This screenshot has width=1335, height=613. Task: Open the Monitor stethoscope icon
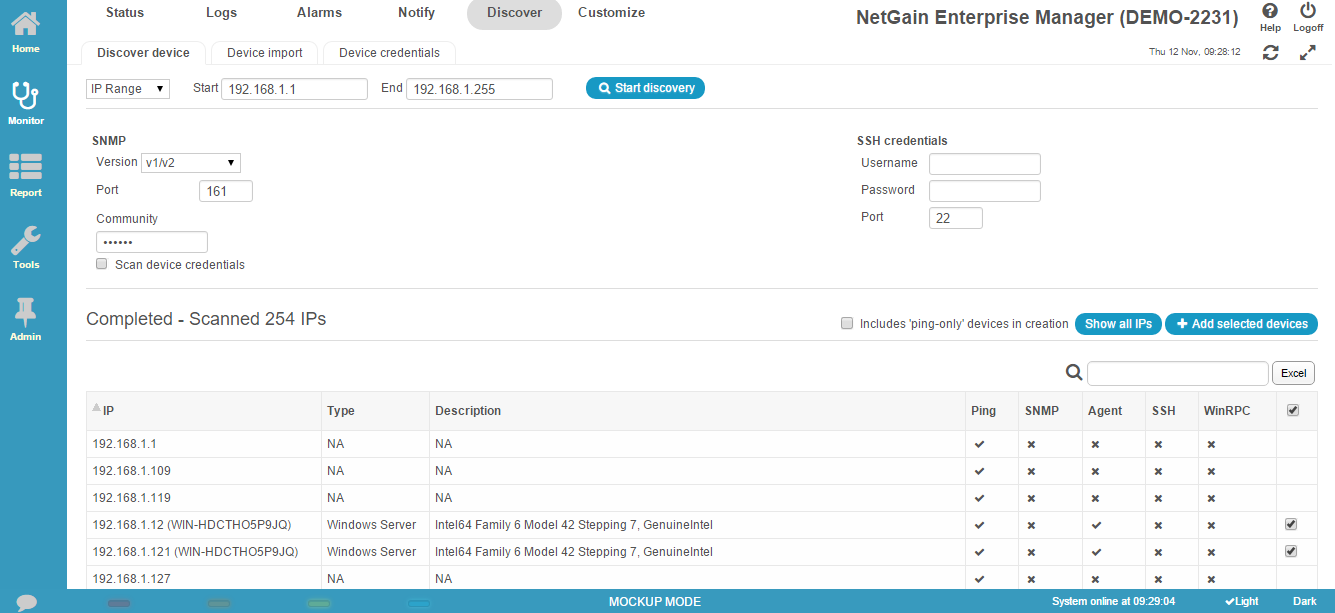tap(26, 97)
